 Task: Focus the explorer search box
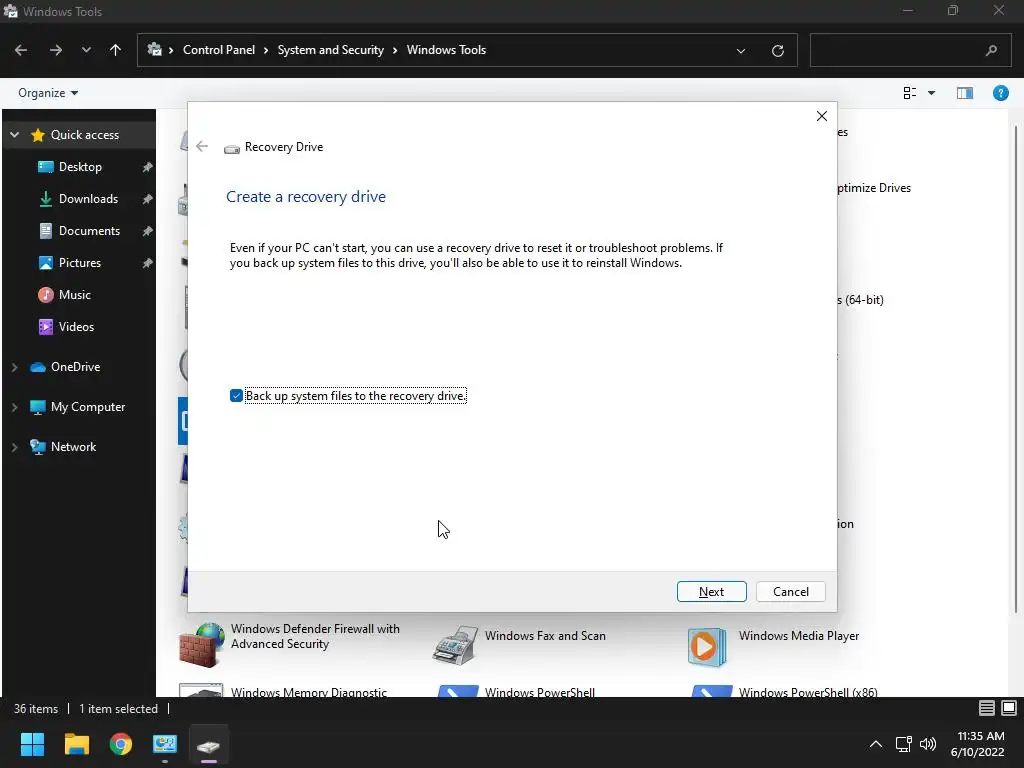911,50
